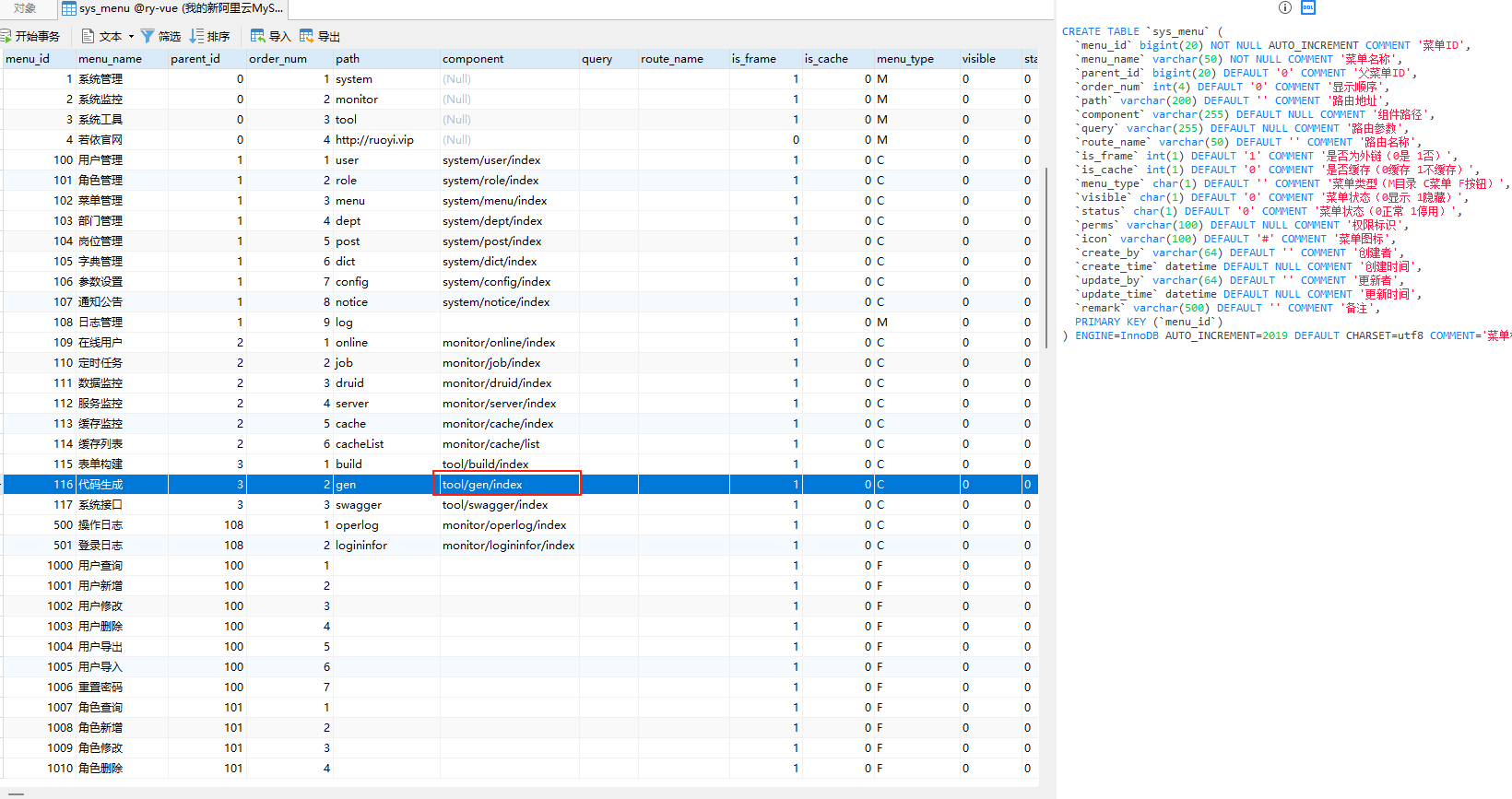The image size is (1512, 799).
Task: Select the menu_name cell '定时任务'
Action: click(122, 362)
